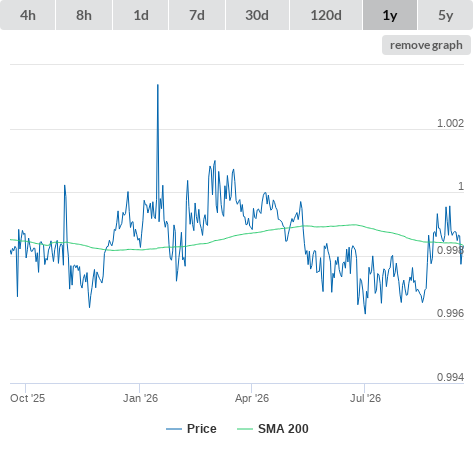Click the Jan '26 axis tick label
The height and width of the screenshot is (455, 474).
[140, 398]
